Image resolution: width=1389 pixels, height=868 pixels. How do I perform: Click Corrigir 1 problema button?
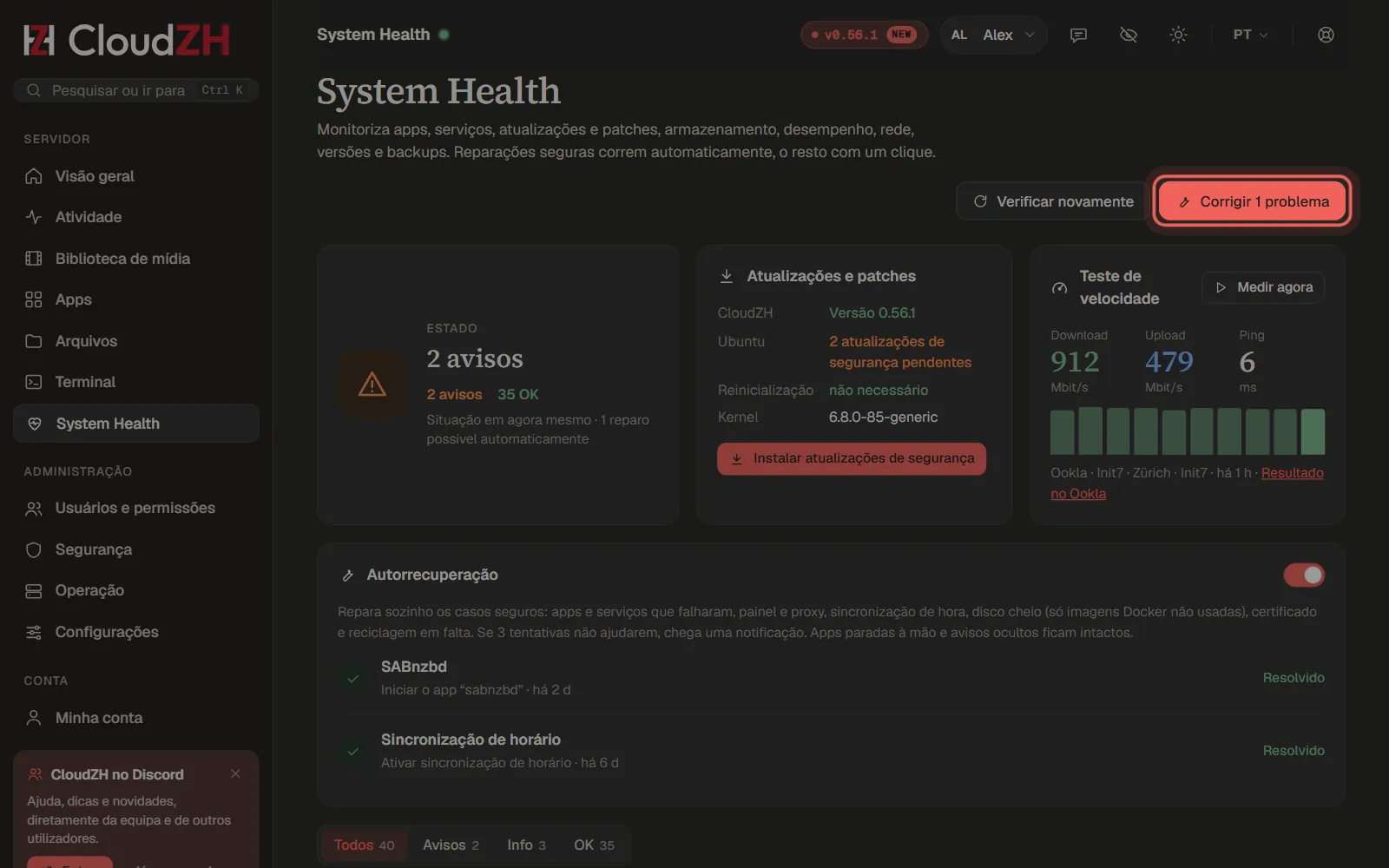tap(1253, 201)
